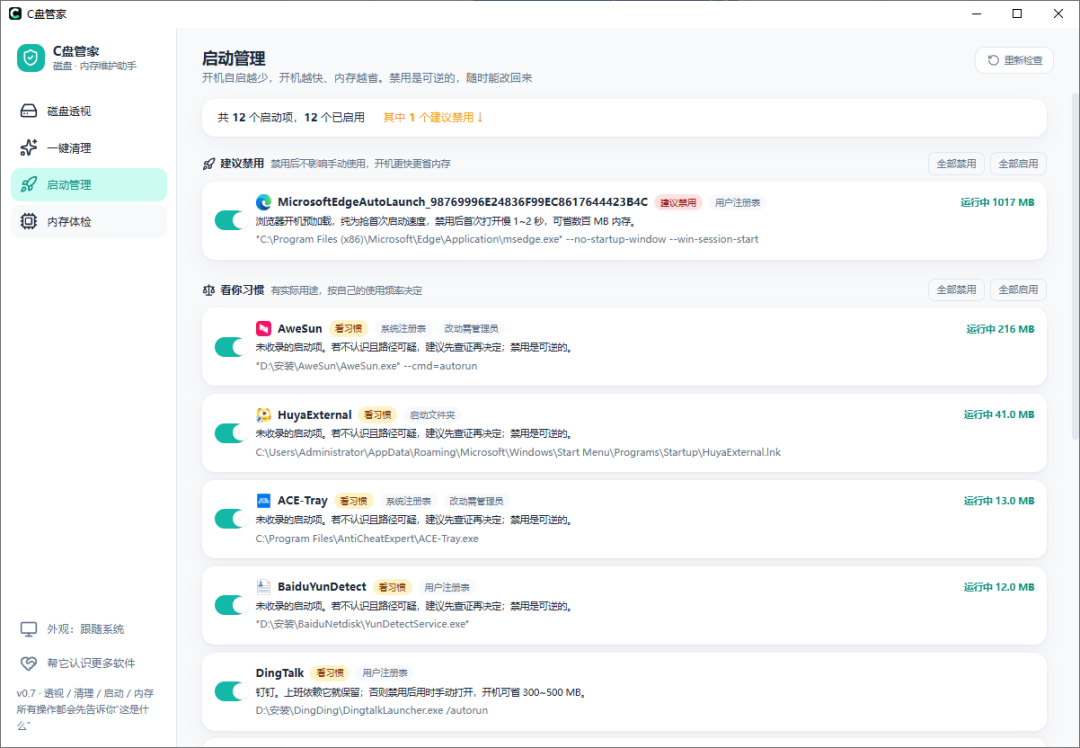Click the ACE-Tray app icon
Screen dimensions: 1080x748
click(x=263, y=501)
